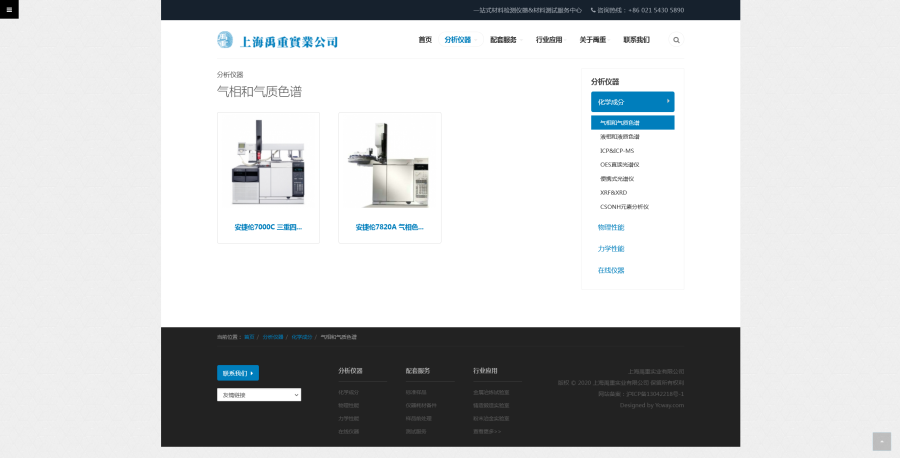The width and height of the screenshot is (900, 458).
Task: Expand the 分析仪器 navigation menu
Action: pyautogui.click(x=458, y=40)
